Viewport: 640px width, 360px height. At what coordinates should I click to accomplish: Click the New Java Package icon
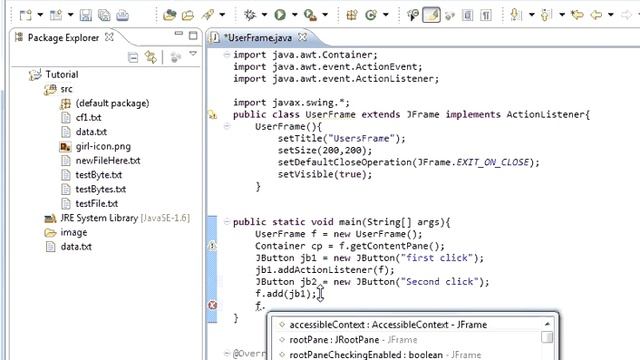(x=352, y=15)
